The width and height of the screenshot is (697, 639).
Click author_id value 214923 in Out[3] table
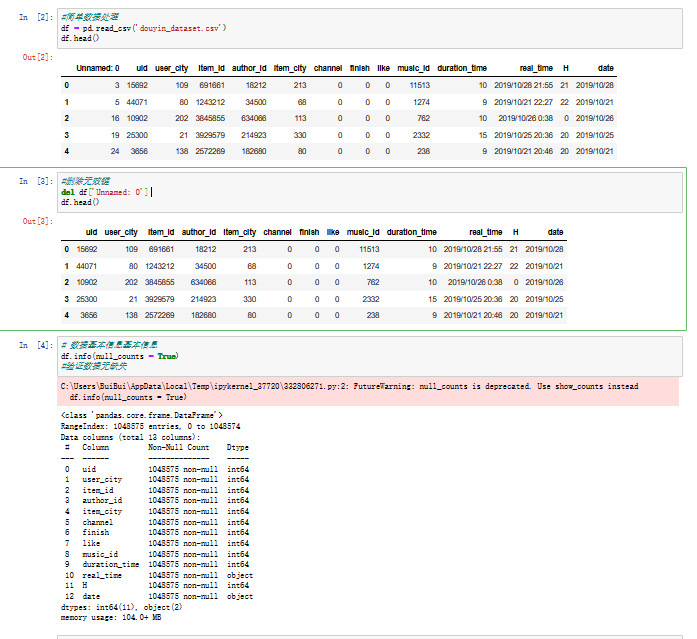pyautogui.click(x=204, y=299)
